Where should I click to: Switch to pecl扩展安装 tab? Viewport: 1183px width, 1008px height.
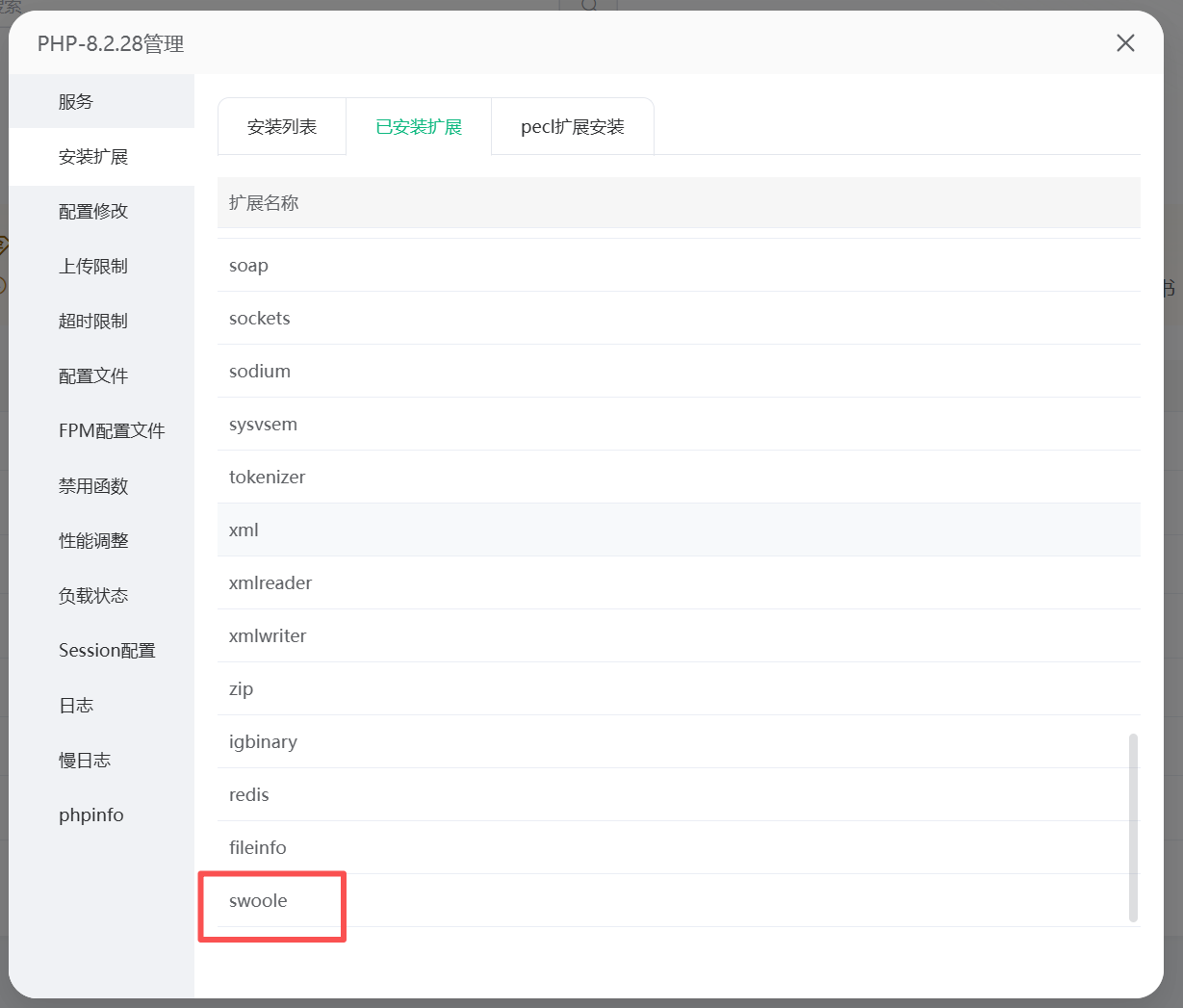point(573,127)
